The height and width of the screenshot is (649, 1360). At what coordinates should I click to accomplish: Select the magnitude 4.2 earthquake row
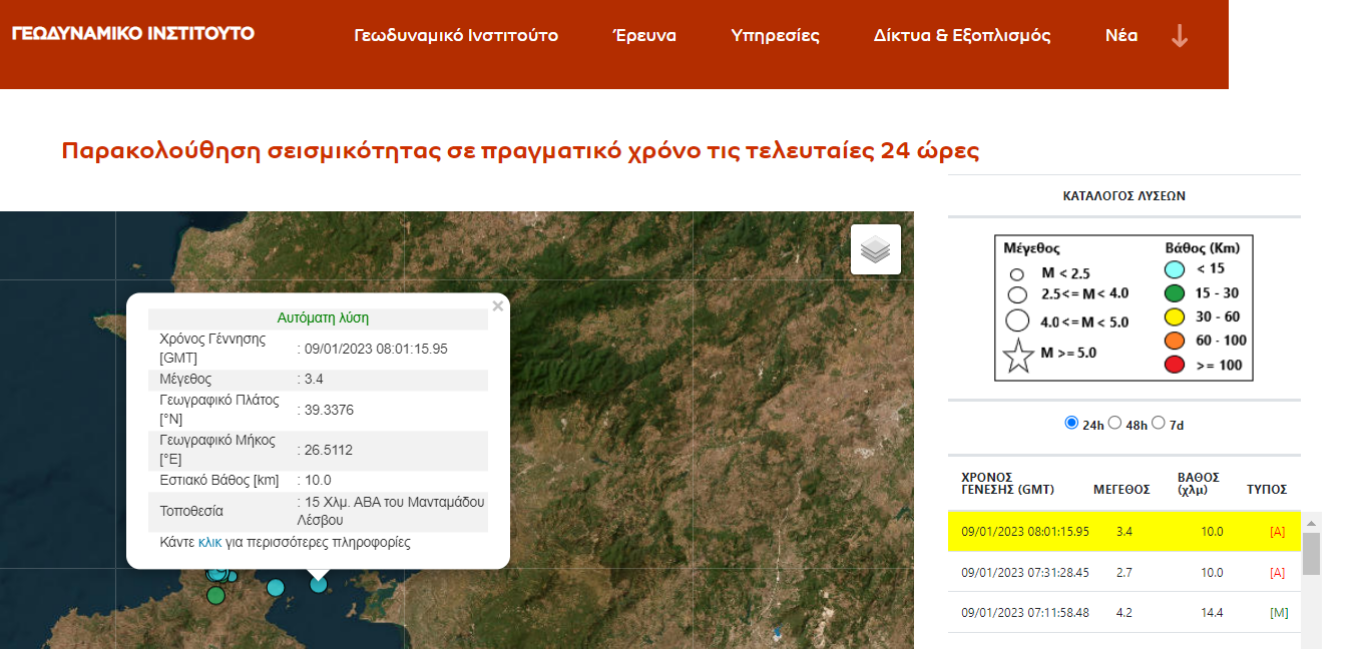click(1124, 612)
